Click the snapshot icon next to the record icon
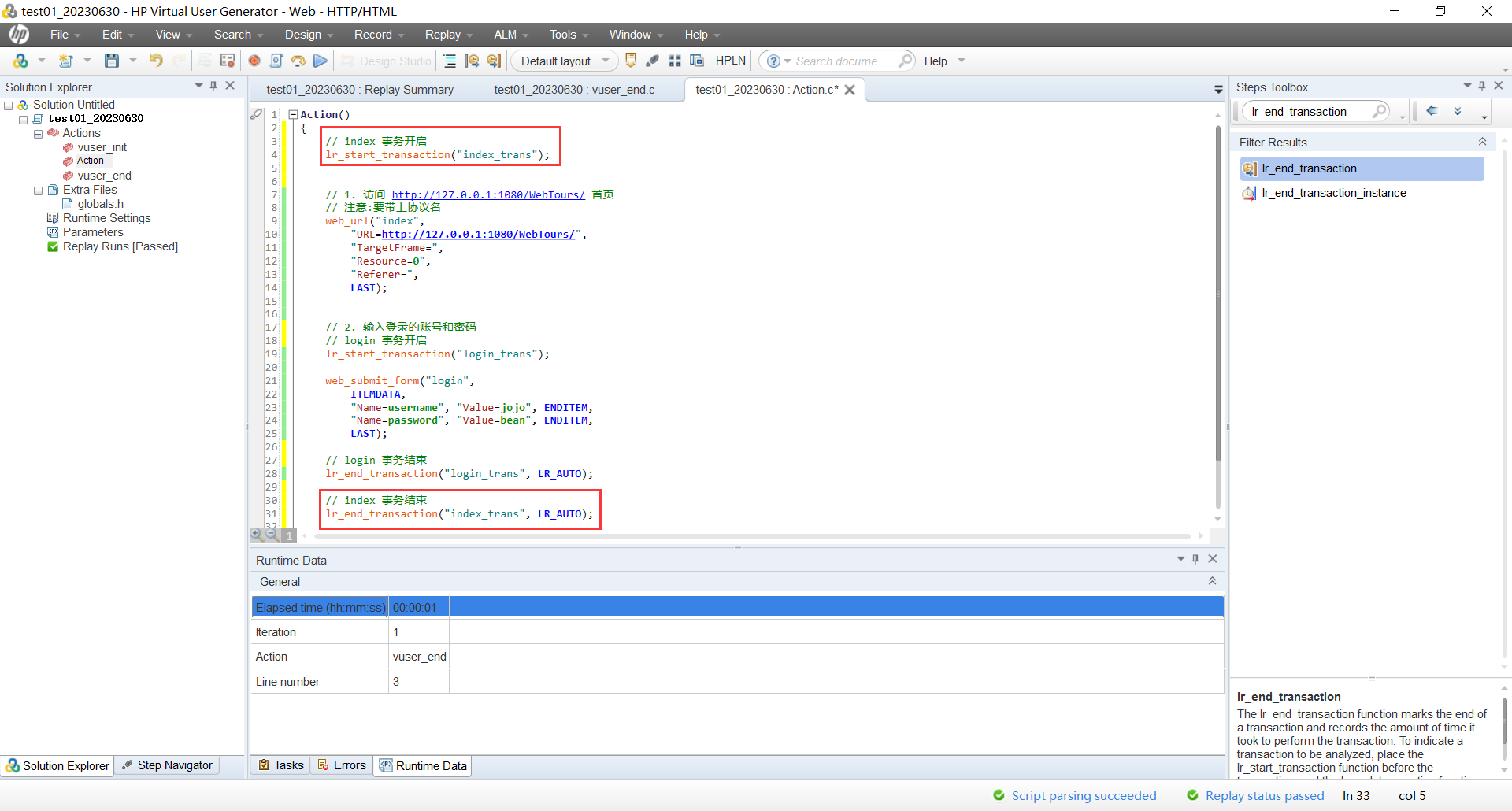 pyautogui.click(x=228, y=61)
